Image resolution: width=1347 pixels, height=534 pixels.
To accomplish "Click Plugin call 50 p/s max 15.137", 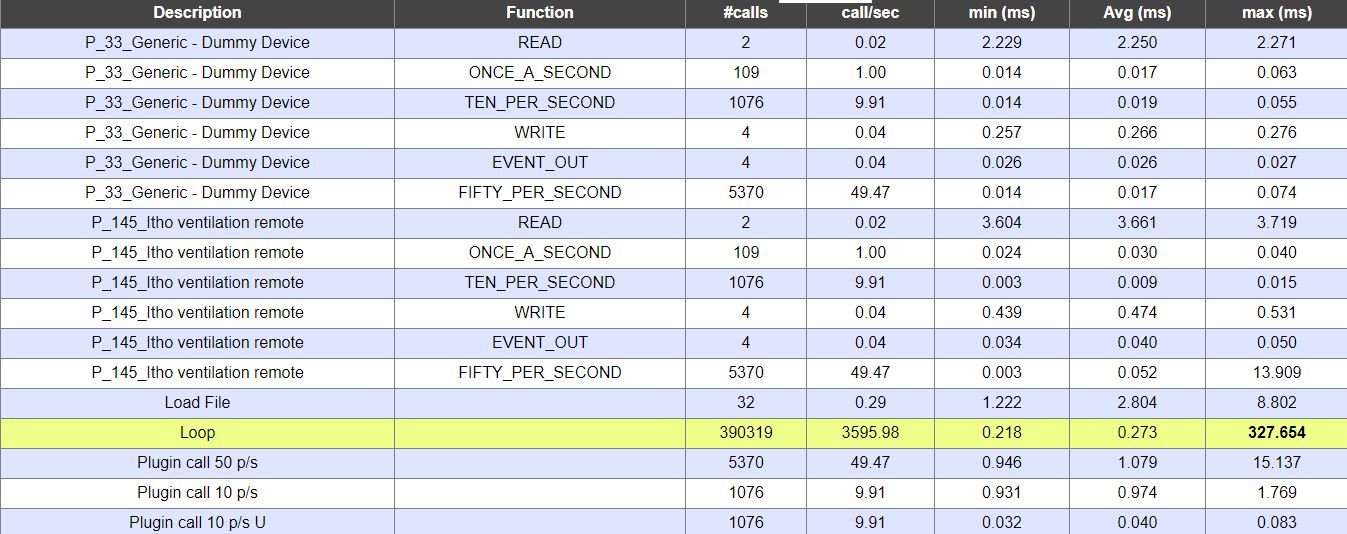I will [x=1276, y=463].
